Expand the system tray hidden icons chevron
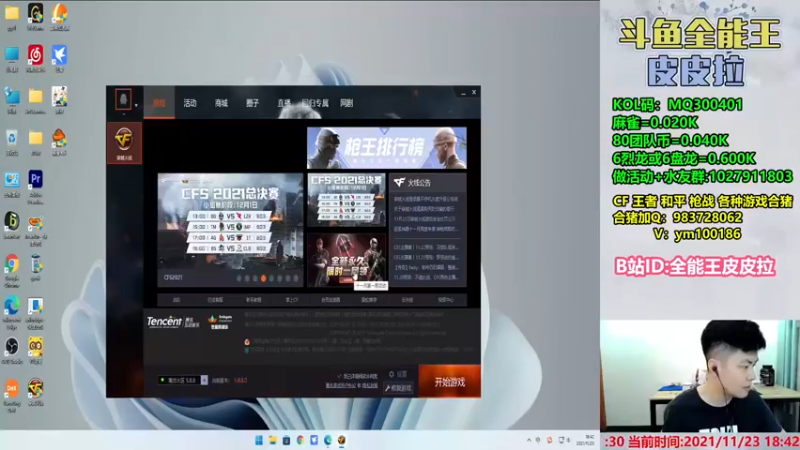The width and height of the screenshot is (800, 450). [529, 440]
